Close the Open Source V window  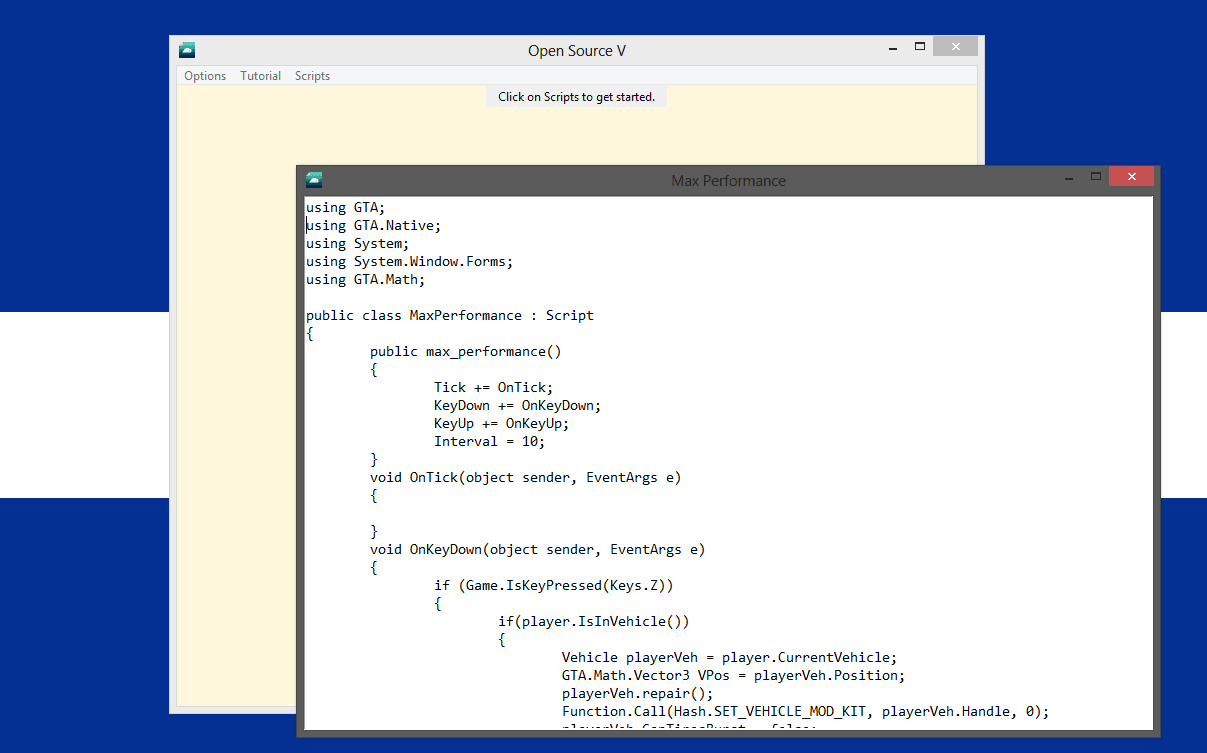pos(956,47)
